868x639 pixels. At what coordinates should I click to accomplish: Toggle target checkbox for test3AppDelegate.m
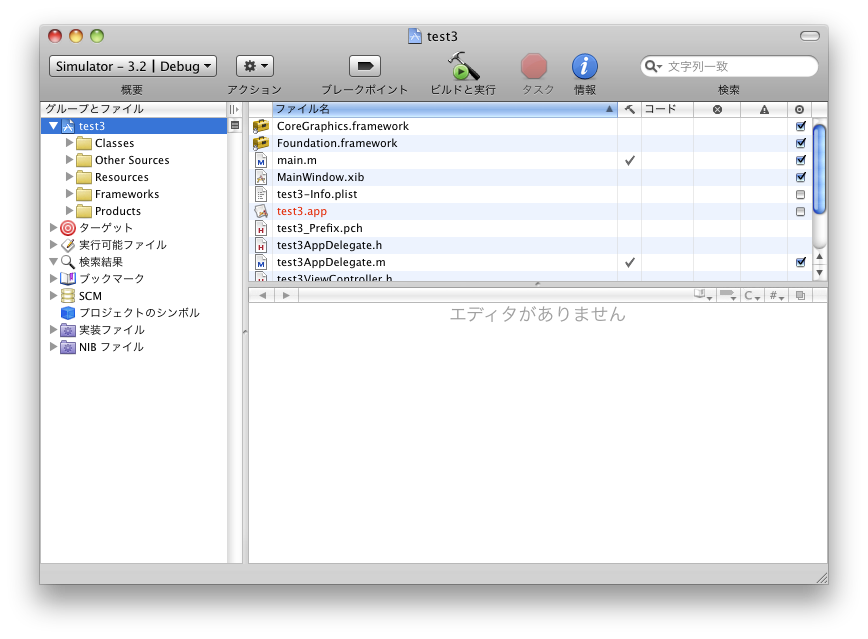(x=800, y=262)
